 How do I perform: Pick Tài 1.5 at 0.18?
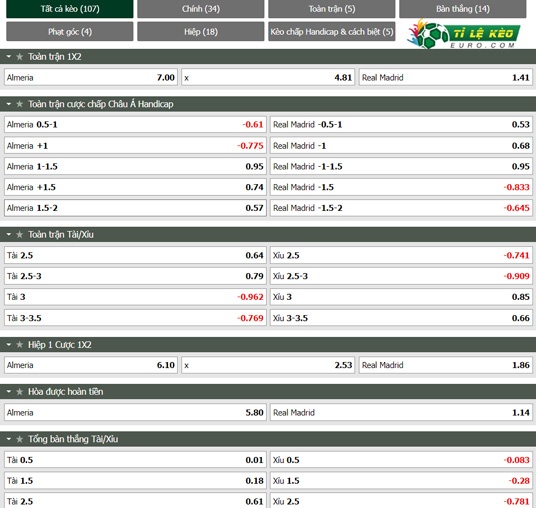point(135,481)
